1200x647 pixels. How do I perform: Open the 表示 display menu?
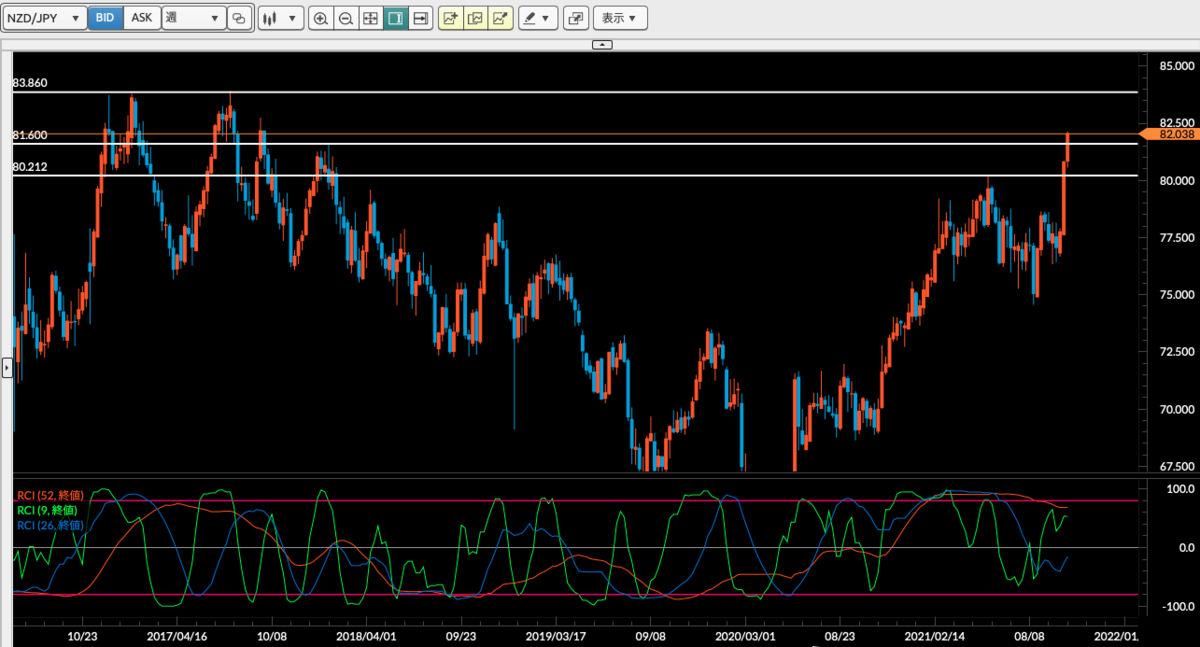coord(620,18)
